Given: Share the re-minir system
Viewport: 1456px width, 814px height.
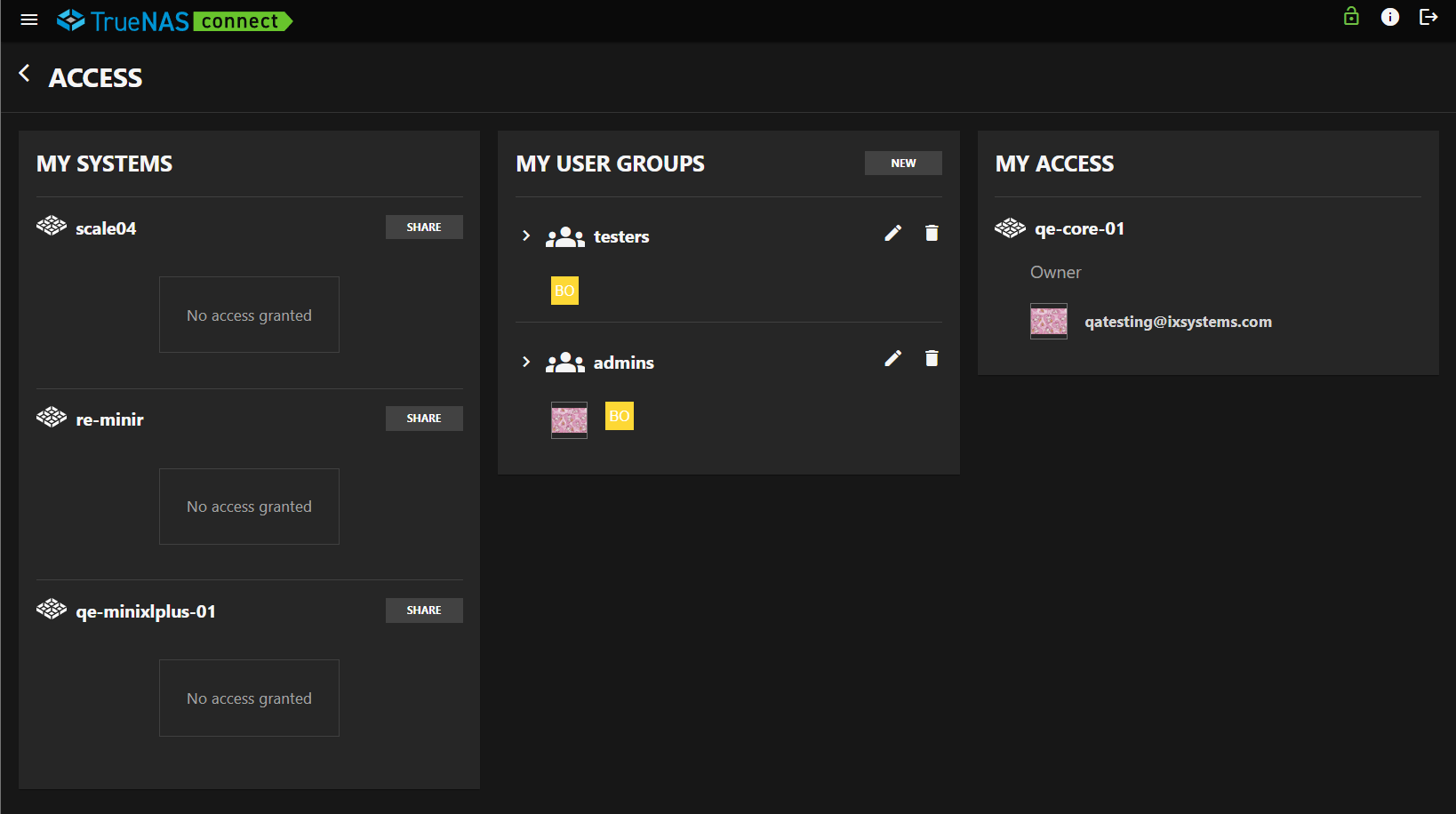Looking at the screenshot, I should pyautogui.click(x=424, y=419).
